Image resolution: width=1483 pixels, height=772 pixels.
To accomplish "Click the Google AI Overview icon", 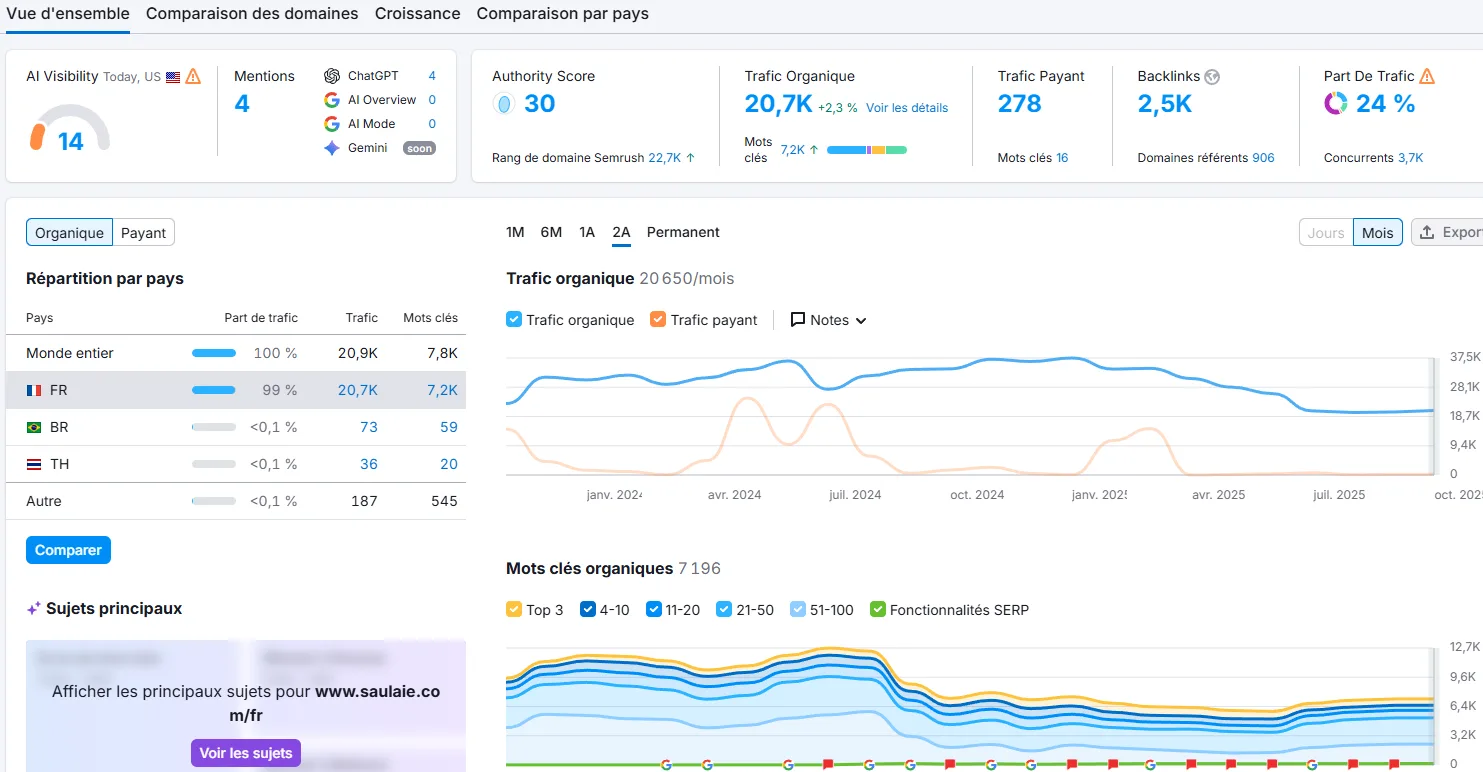I will click(x=331, y=99).
